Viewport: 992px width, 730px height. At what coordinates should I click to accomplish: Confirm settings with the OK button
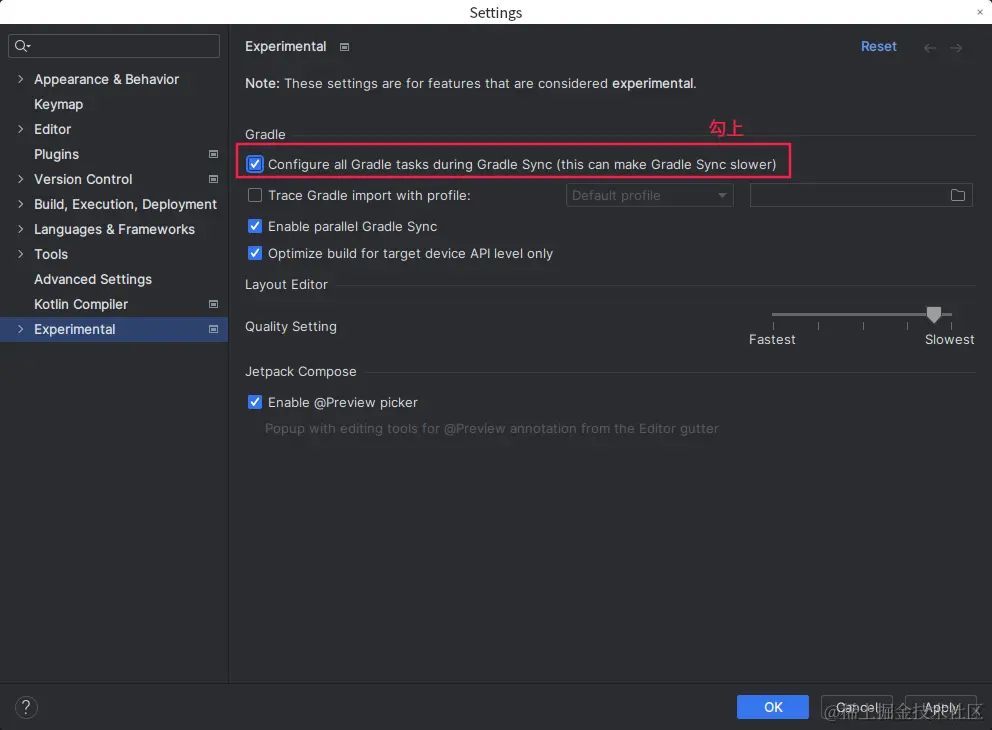(772, 707)
